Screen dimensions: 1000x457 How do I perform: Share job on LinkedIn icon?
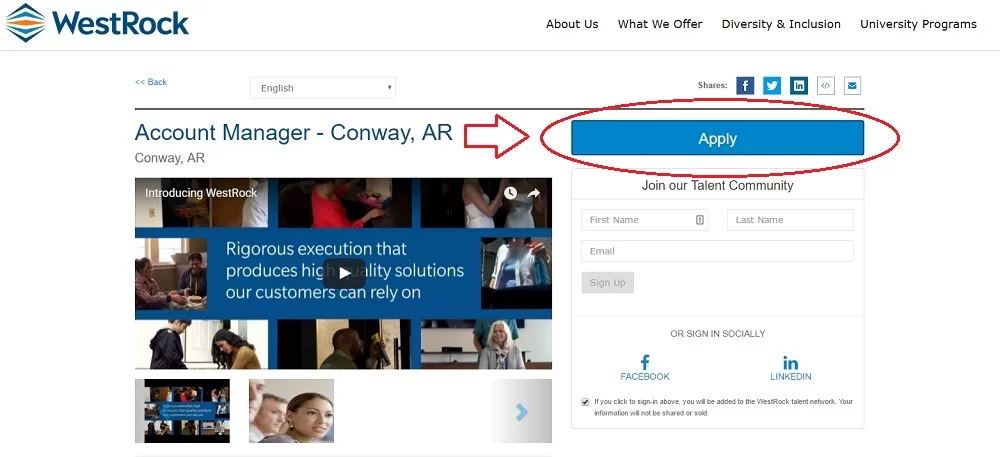tap(799, 86)
